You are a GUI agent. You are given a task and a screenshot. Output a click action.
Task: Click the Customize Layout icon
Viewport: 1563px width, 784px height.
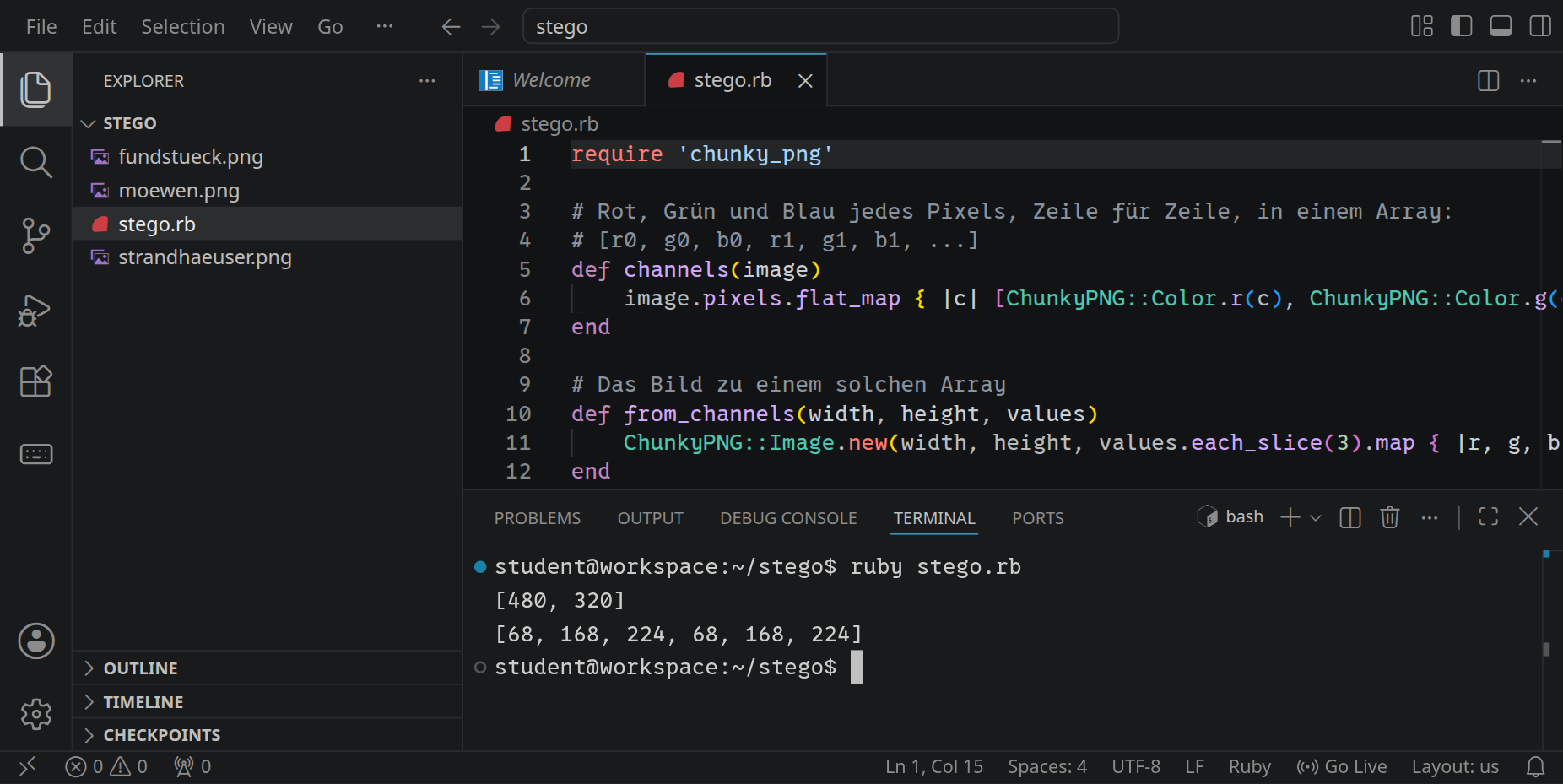(x=1422, y=26)
